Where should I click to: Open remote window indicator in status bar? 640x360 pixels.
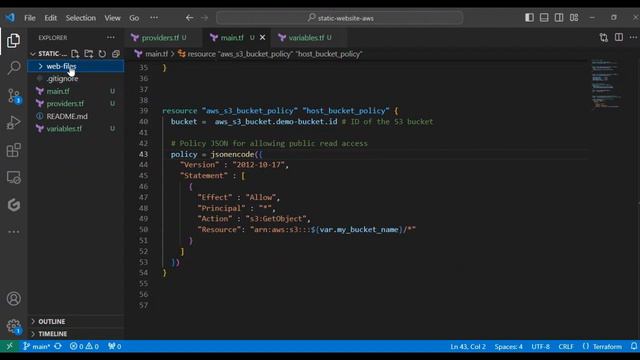tap(9, 346)
